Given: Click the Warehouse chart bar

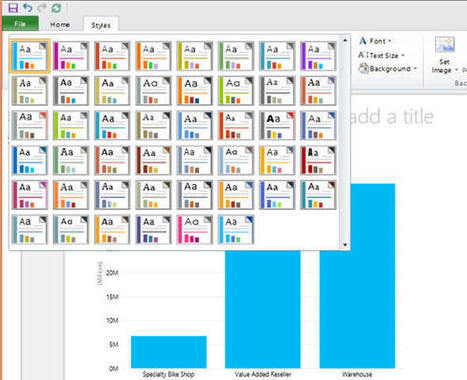Looking at the screenshot, I should pyautogui.click(x=357, y=276).
